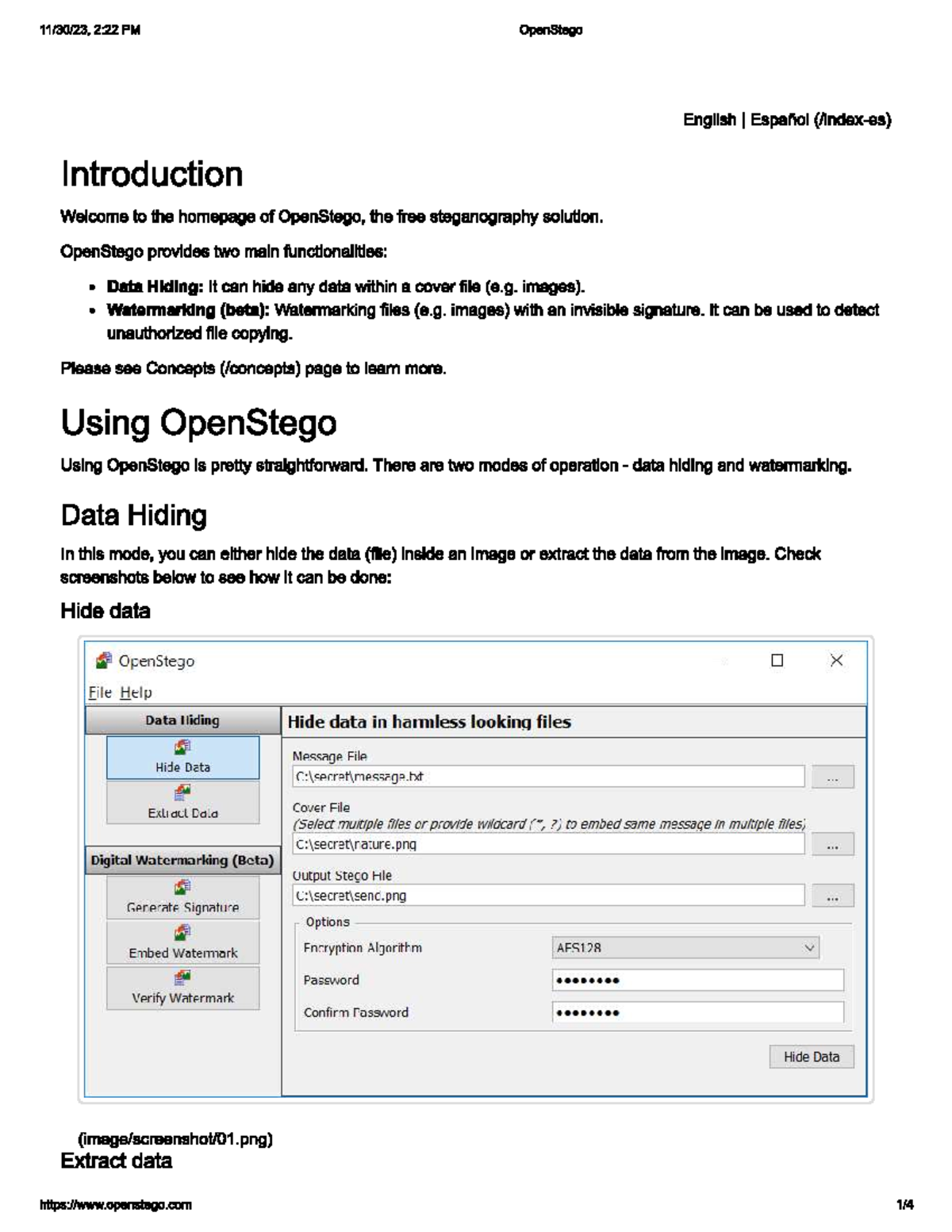The height and width of the screenshot is (1232, 952).
Task: Click the Encryption Algorithm label
Action: click(363, 948)
